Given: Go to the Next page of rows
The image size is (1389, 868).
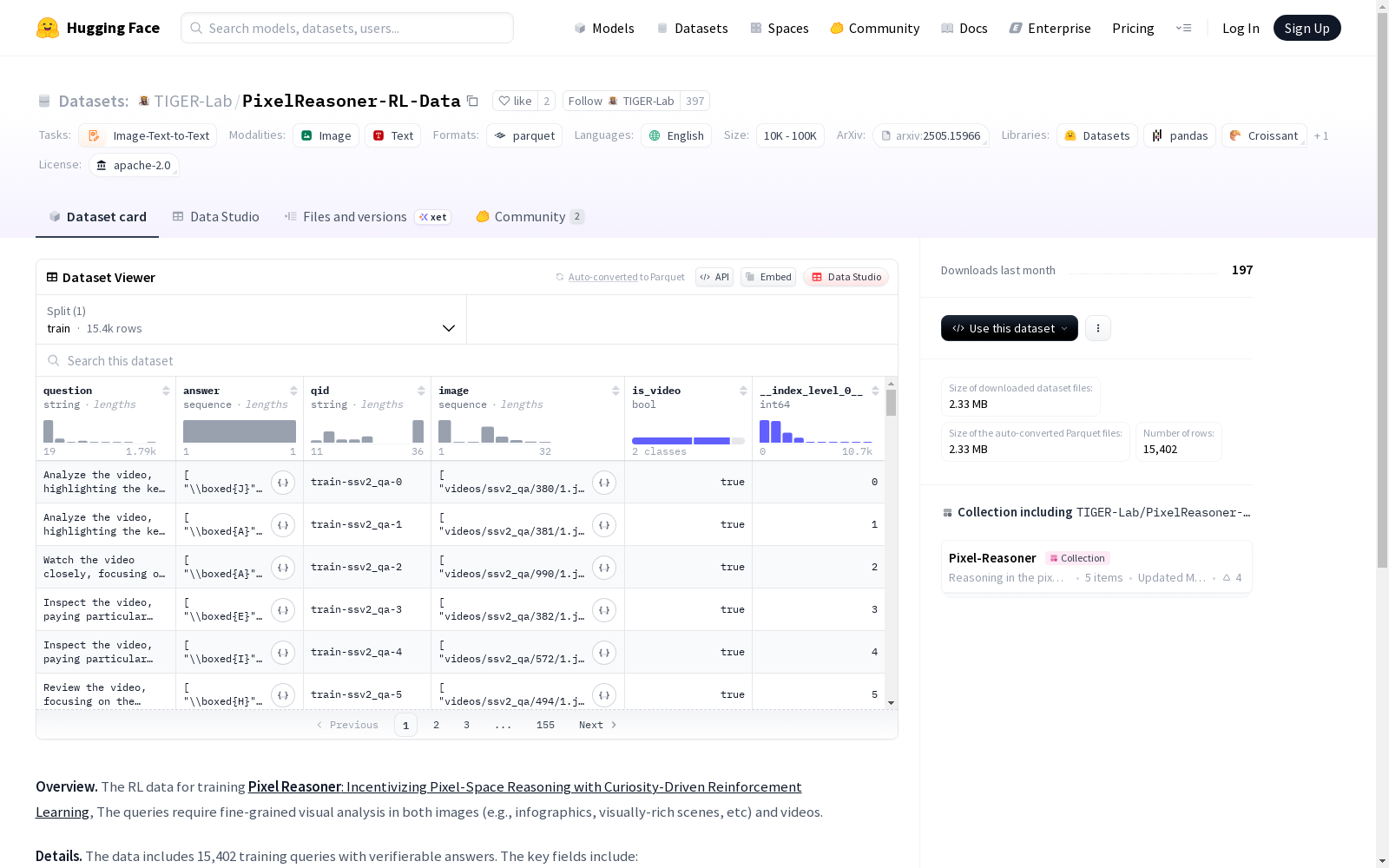Looking at the screenshot, I should 598,725.
